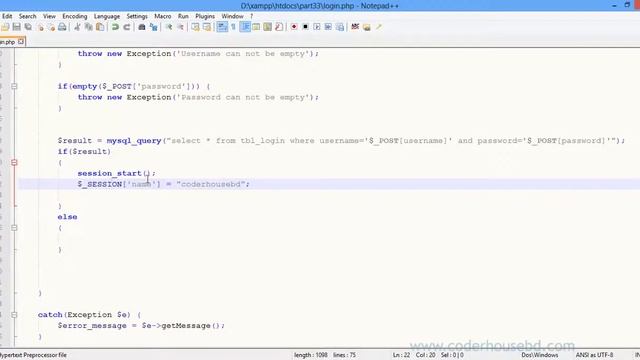Collapse the else block fold marker
The height and width of the screenshot is (360, 640).
[14, 228]
